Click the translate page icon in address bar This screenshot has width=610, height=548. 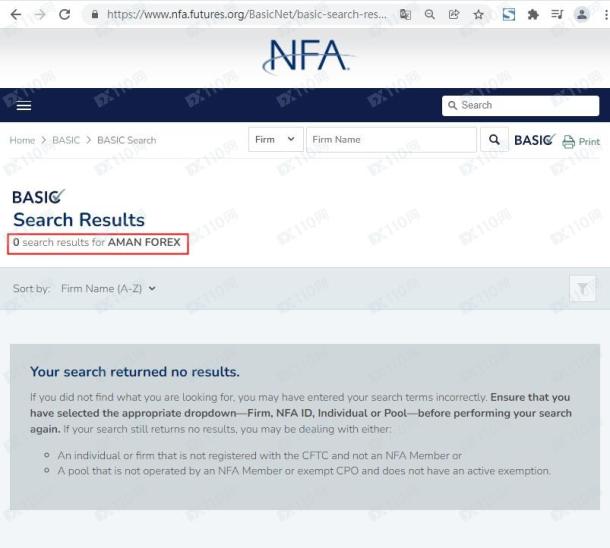(405, 15)
